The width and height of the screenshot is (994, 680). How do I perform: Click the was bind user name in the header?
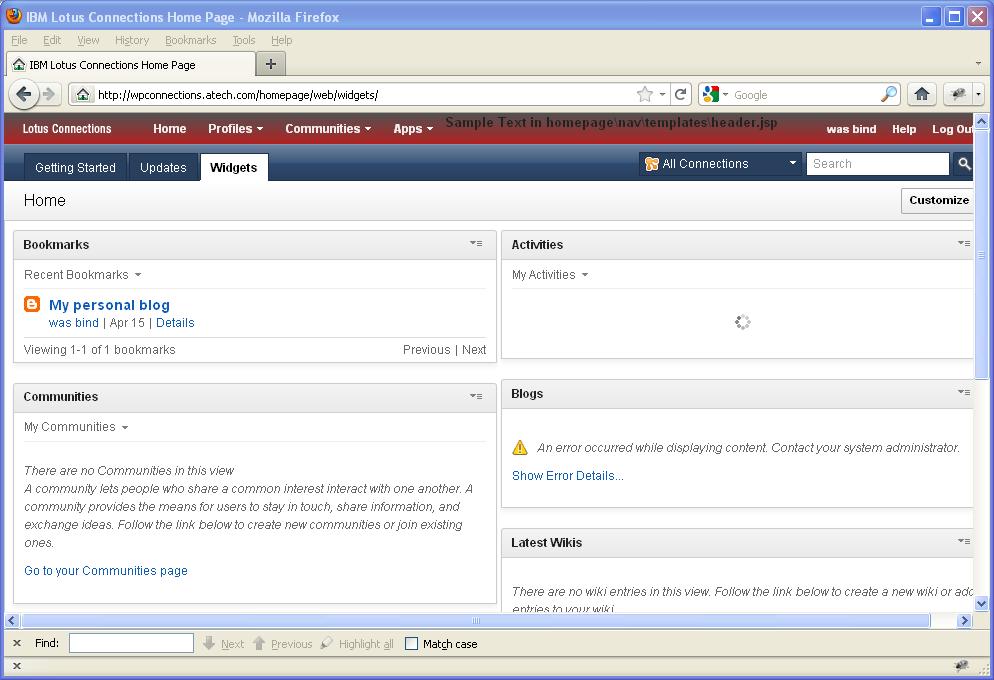[x=851, y=129]
